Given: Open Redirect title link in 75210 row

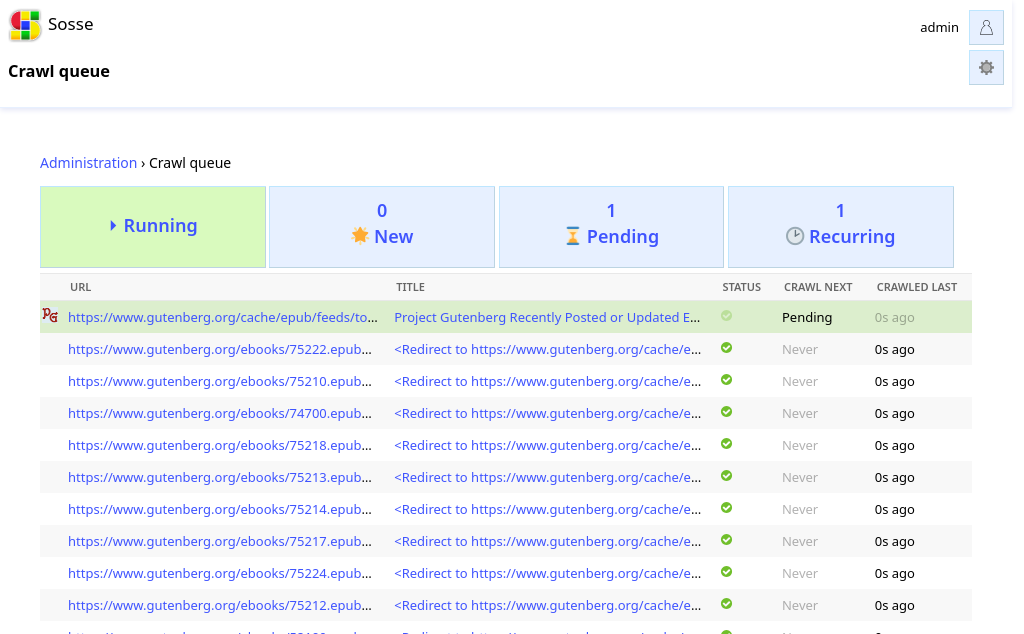Looking at the screenshot, I should 547,381.
